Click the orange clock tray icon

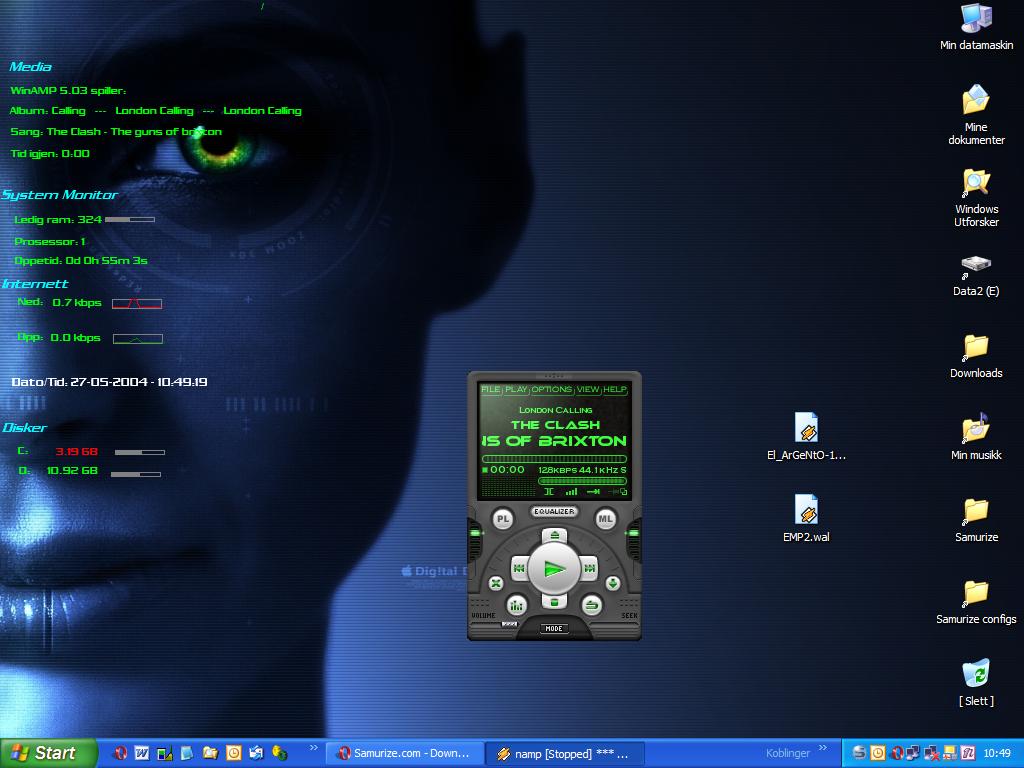pyautogui.click(x=878, y=753)
